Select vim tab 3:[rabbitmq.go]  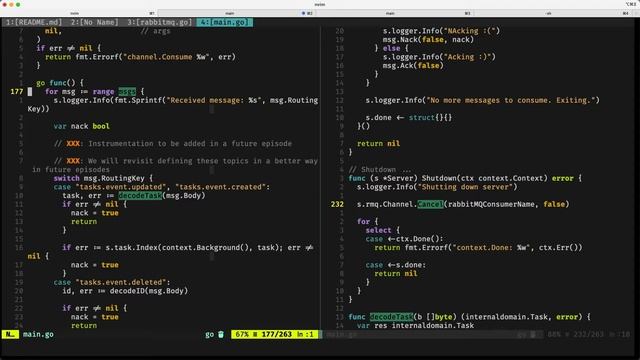pos(159,22)
